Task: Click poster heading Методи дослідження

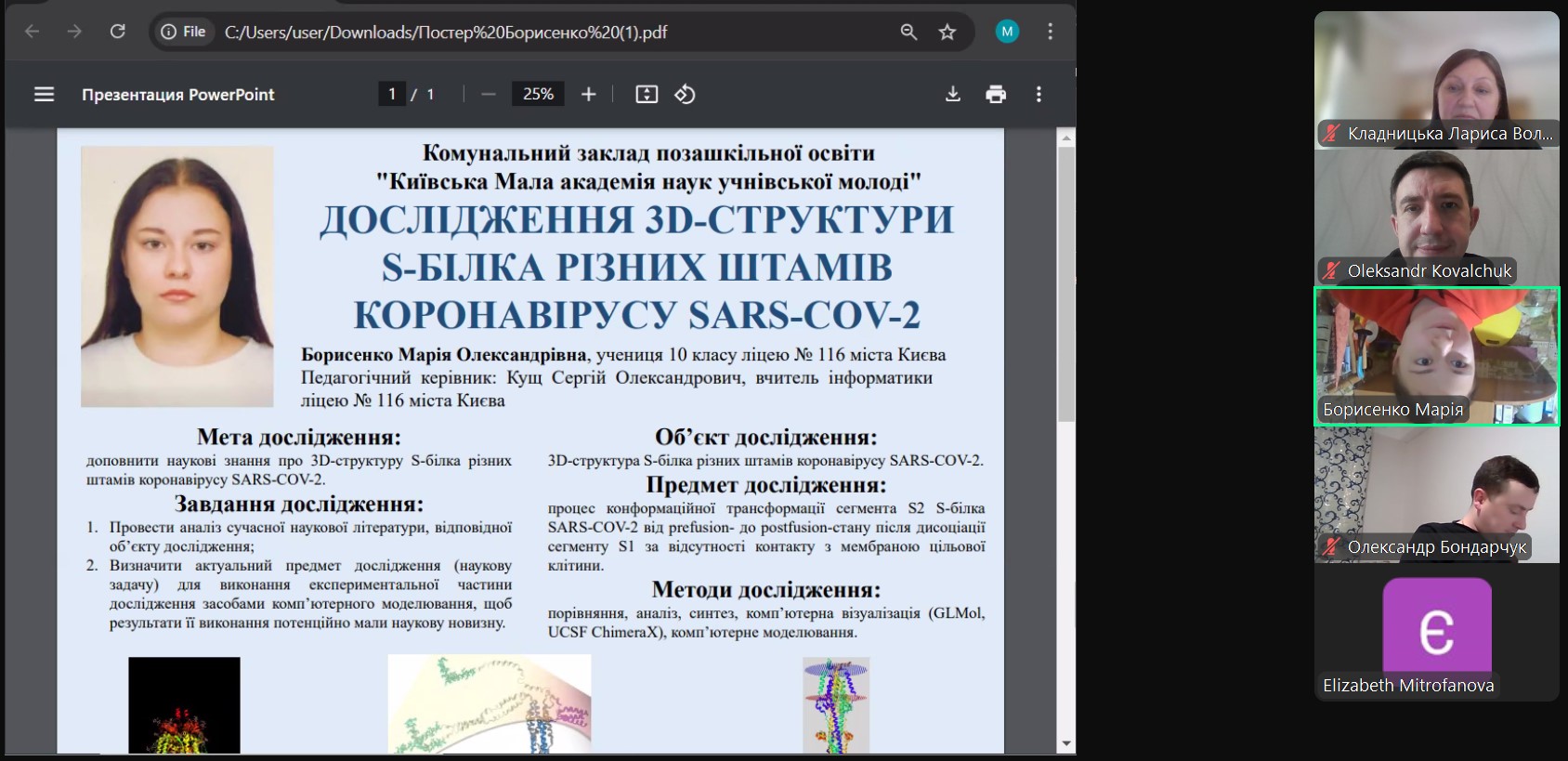Action: coord(766,589)
